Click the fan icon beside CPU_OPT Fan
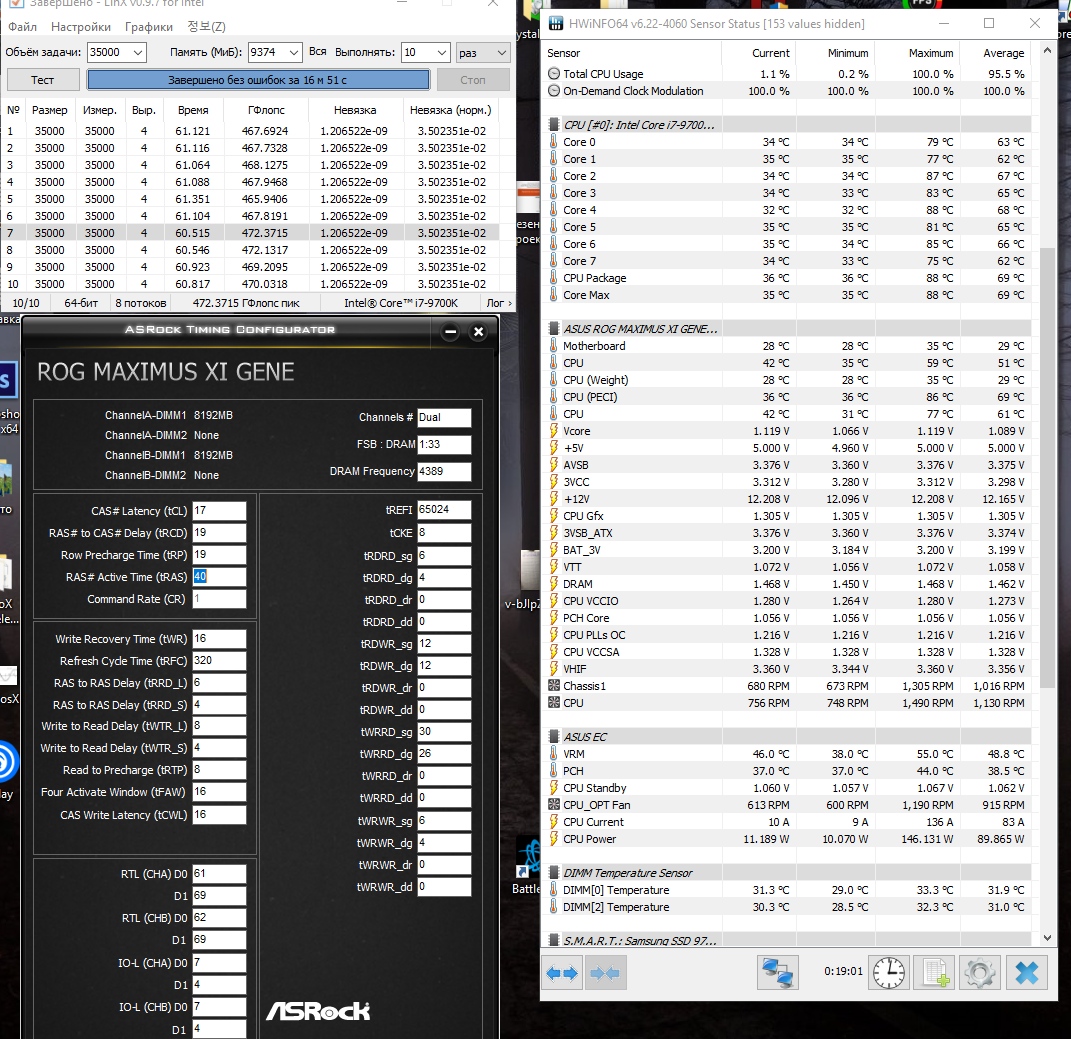Image resolution: width=1071 pixels, height=1039 pixels. (x=554, y=805)
